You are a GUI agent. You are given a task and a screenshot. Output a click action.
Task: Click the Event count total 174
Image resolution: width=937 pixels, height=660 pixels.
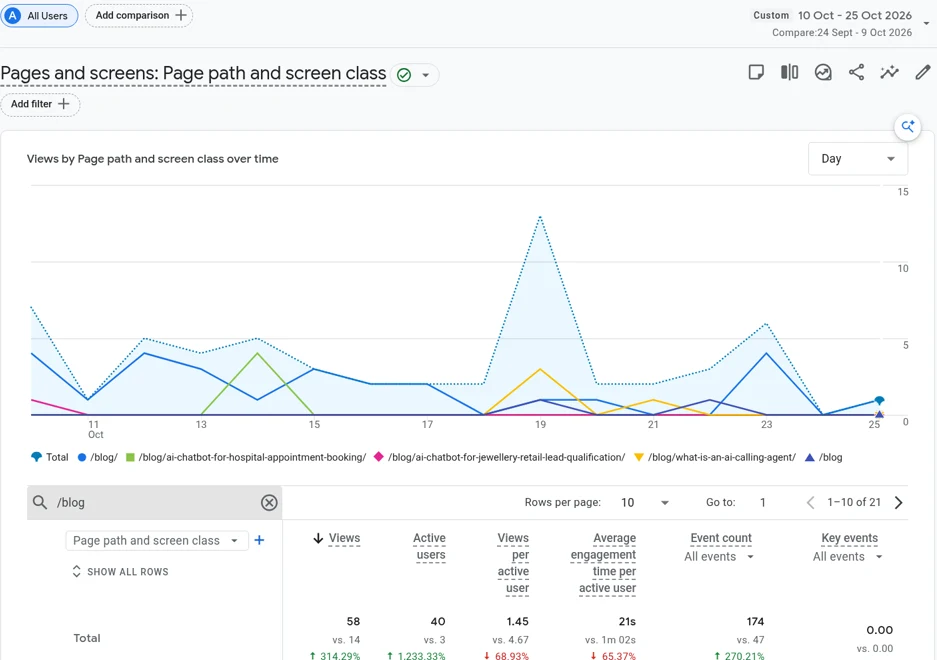(x=755, y=622)
